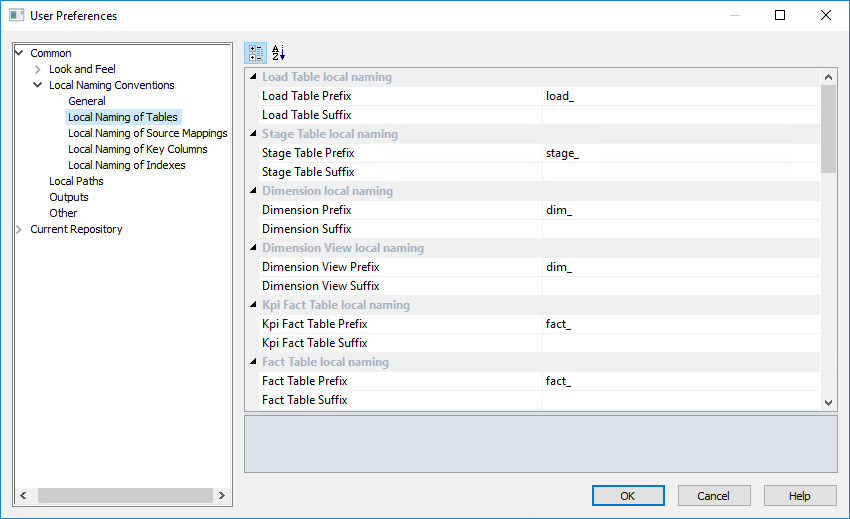The height and width of the screenshot is (519, 850).
Task: Click the Dimension Suffix value field
Action: 680,229
